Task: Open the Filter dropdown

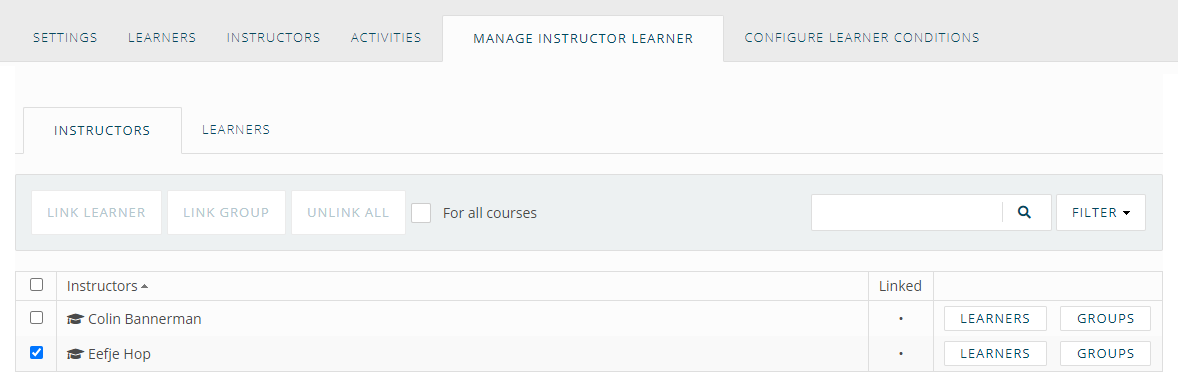Action: [x=1101, y=213]
